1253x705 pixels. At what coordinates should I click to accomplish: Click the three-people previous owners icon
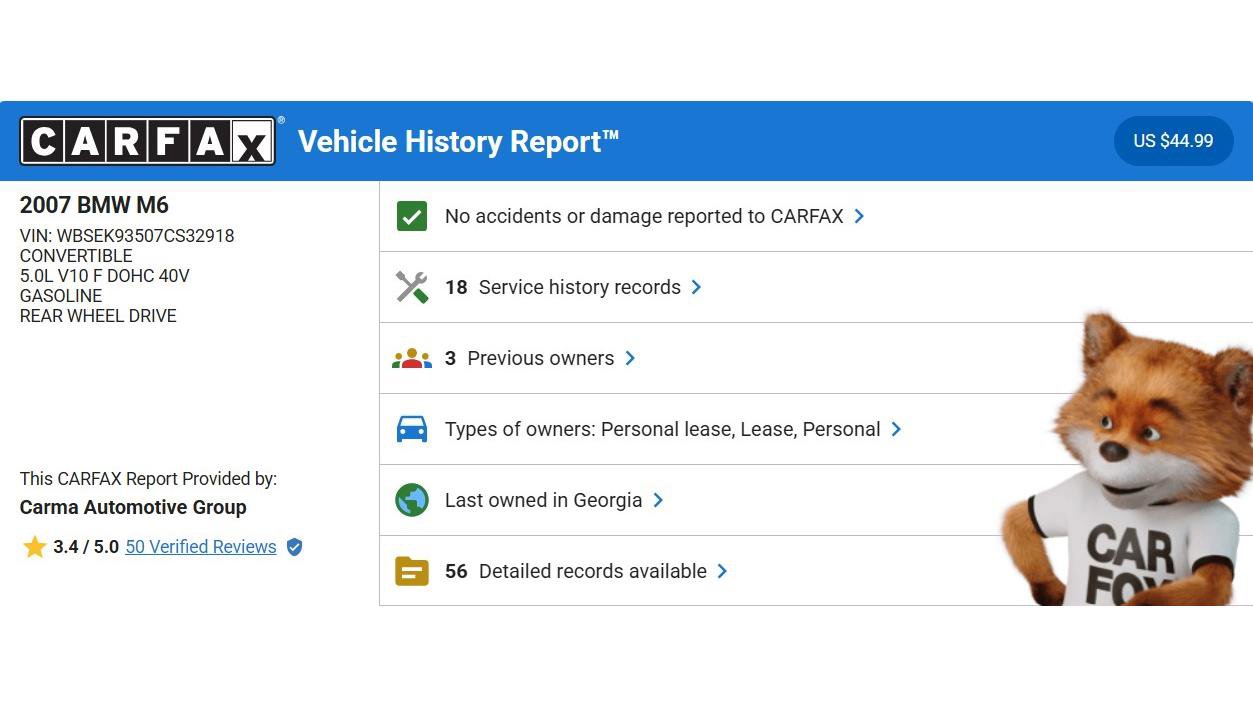tap(412, 358)
